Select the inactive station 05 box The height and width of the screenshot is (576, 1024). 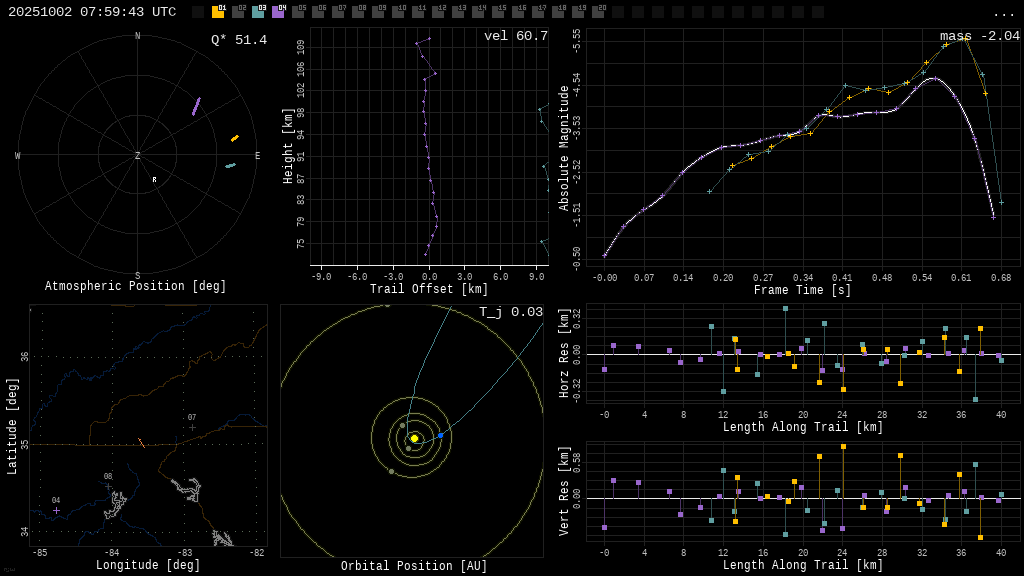click(298, 12)
